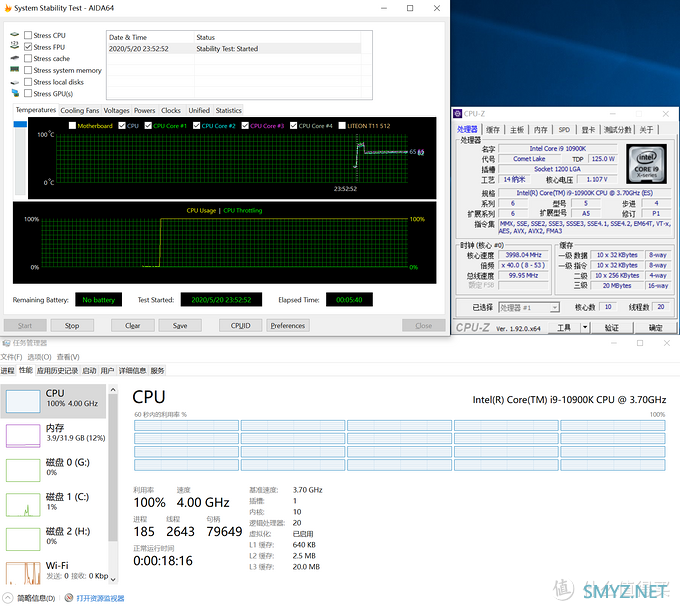Click the Task Manager sidebar scrollbar thumb

coord(113,467)
